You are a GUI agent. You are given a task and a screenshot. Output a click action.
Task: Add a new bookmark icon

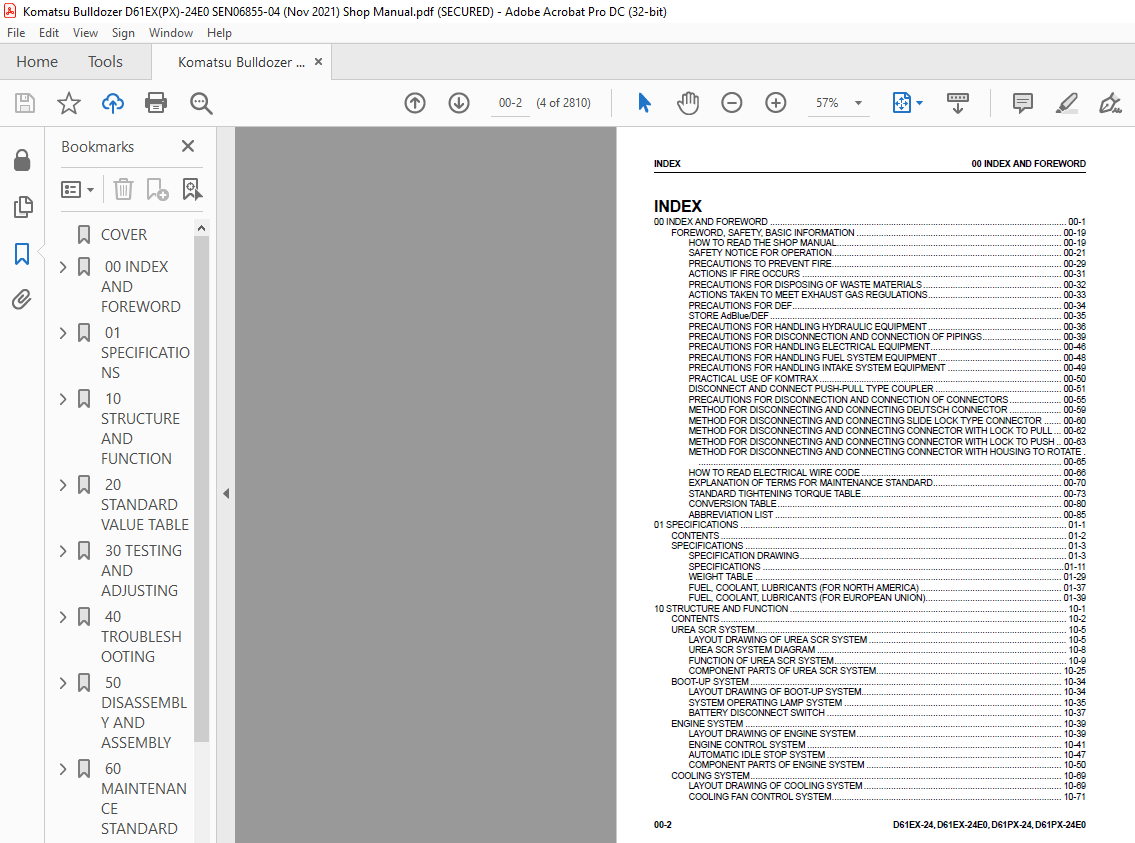tap(157, 190)
